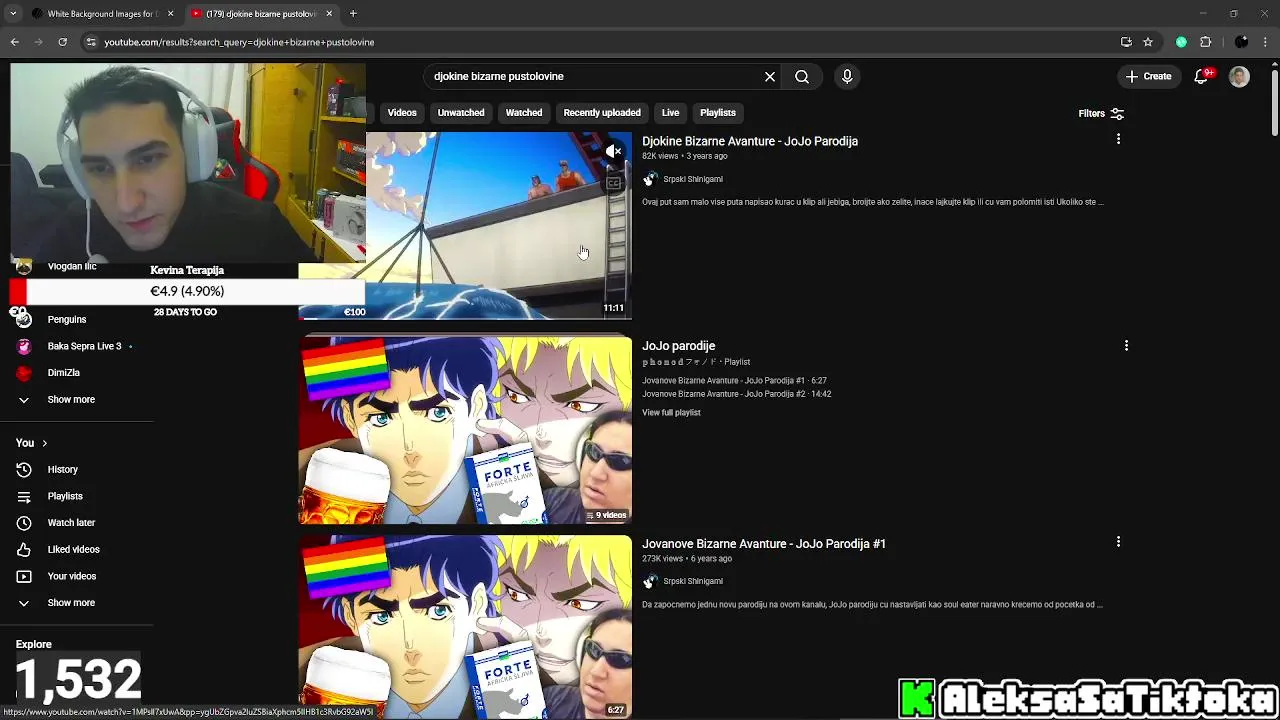Click the JoJo parodije playlist thumbnail
Viewport: 1280px width, 720px height.
[x=465, y=430]
